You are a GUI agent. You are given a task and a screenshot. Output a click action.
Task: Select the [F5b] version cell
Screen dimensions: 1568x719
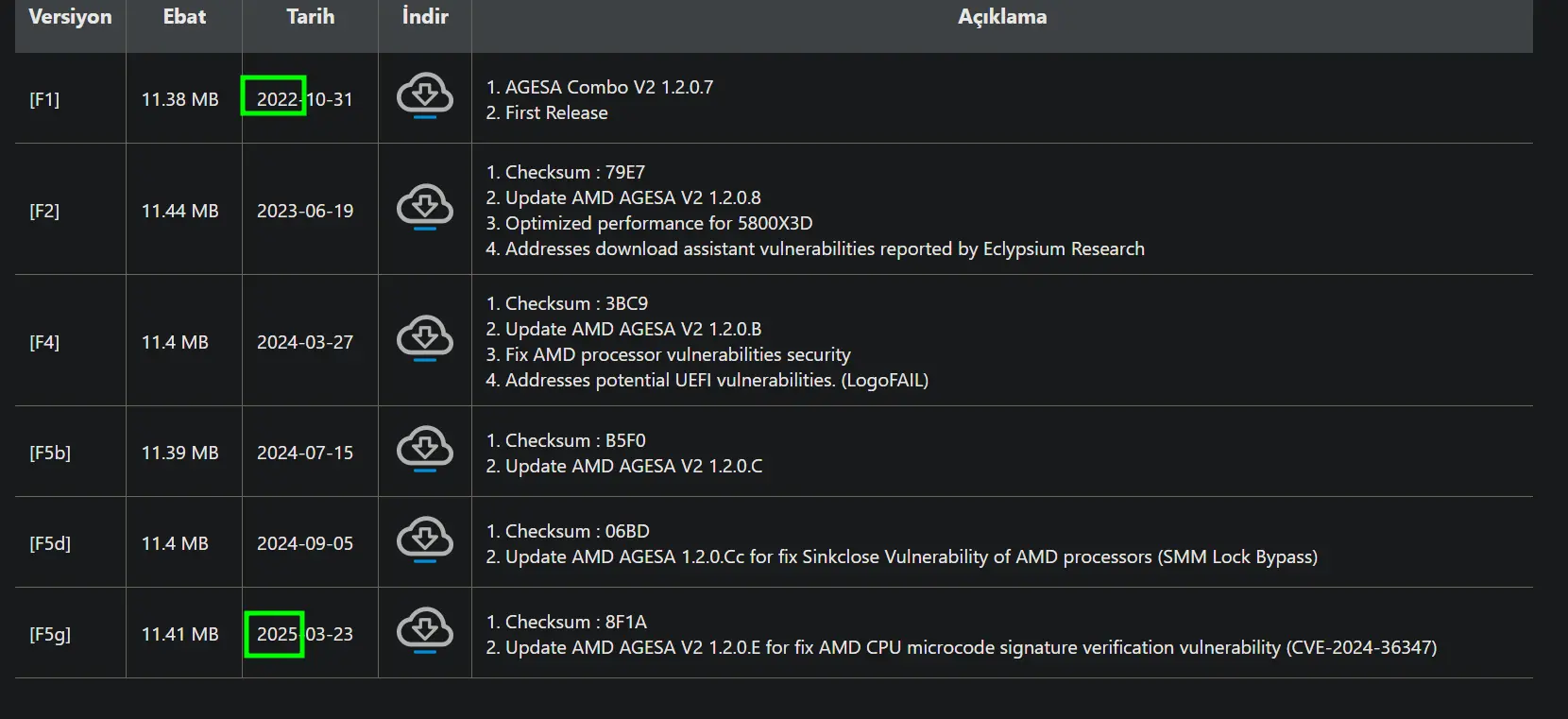(x=50, y=453)
